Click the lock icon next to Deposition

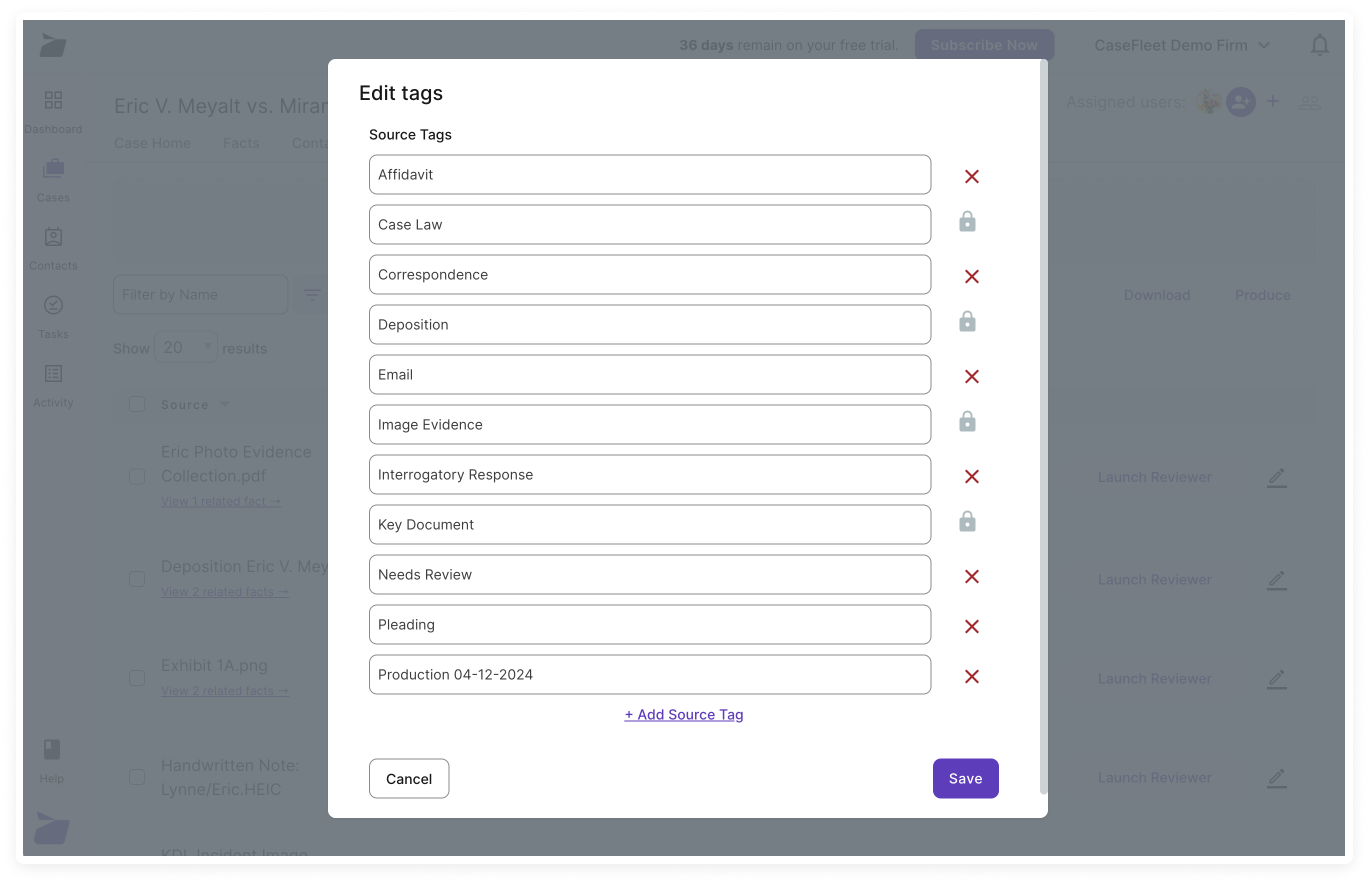(967, 322)
